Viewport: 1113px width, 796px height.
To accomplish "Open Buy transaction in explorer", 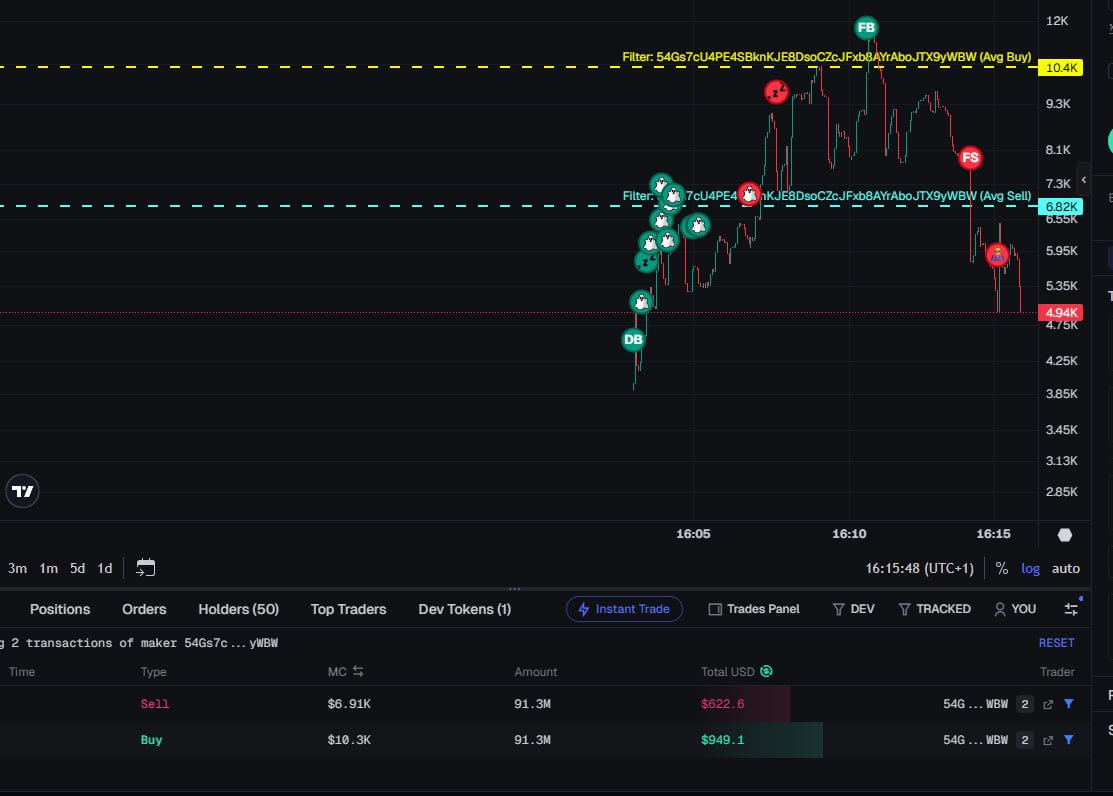I will [1048, 740].
